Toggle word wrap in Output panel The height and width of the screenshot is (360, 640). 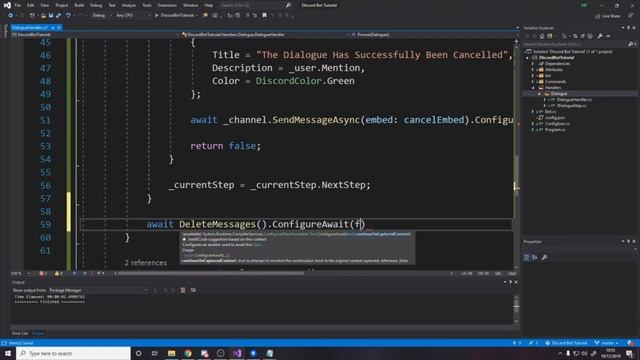click(x=193, y=290)
